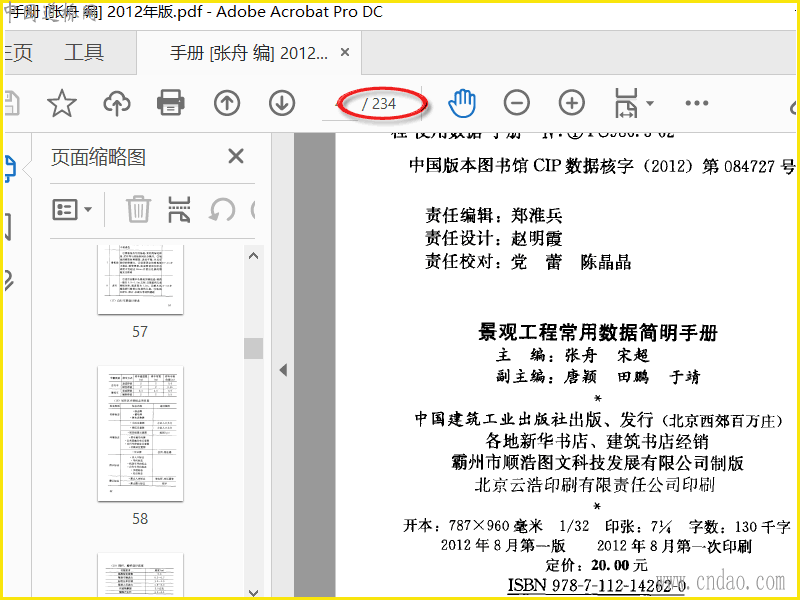800x600 pixels.
Task: Click the 景观工程常用数据简明手册 title text
Action: (598, 332)
